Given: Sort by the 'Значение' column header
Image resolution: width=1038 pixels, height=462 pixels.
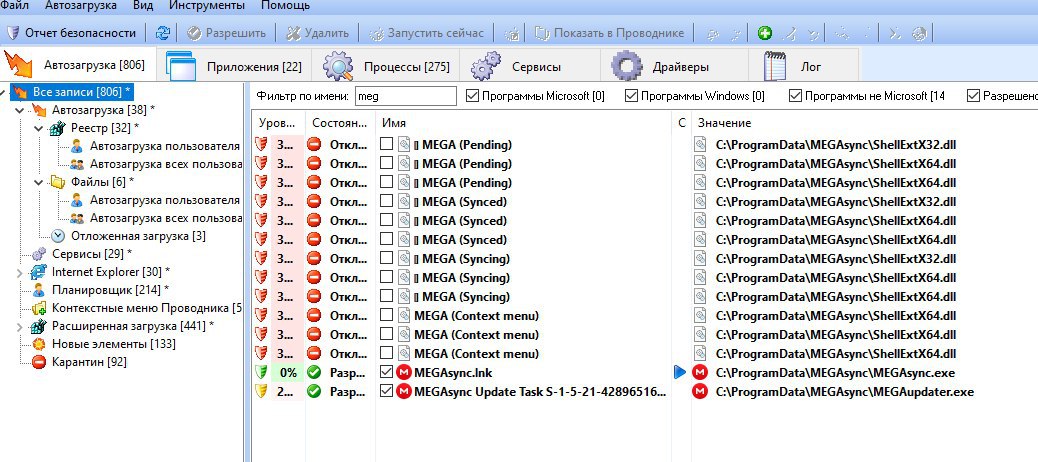Looking at the screenshot, I should point(864,123).
